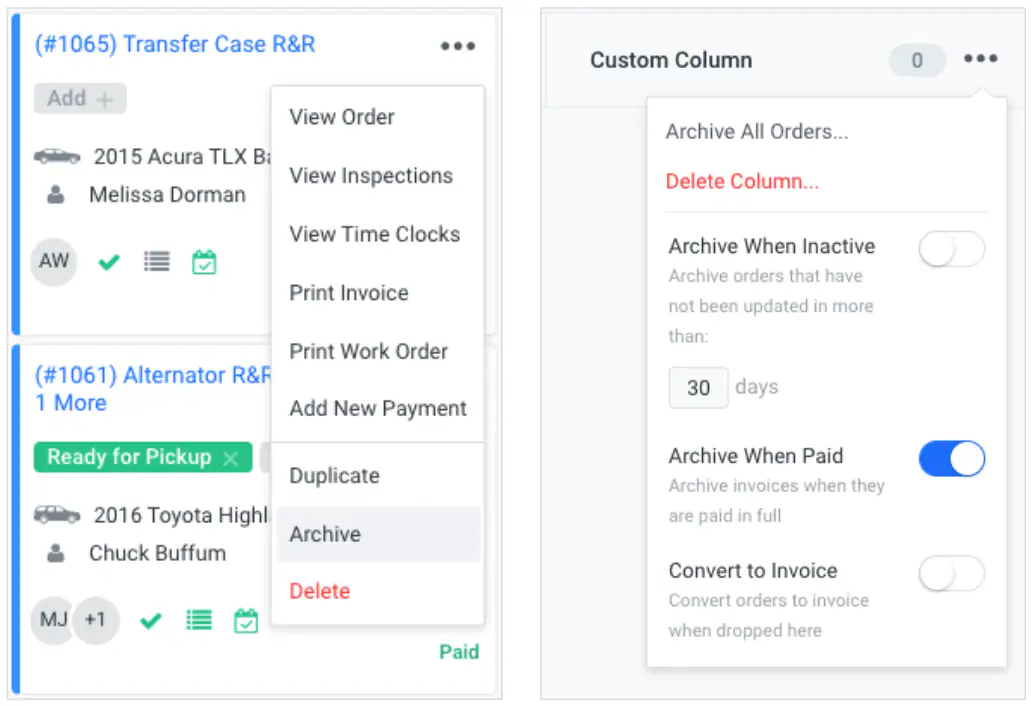Click the green checkmark on order #1065

pos(109,263)
